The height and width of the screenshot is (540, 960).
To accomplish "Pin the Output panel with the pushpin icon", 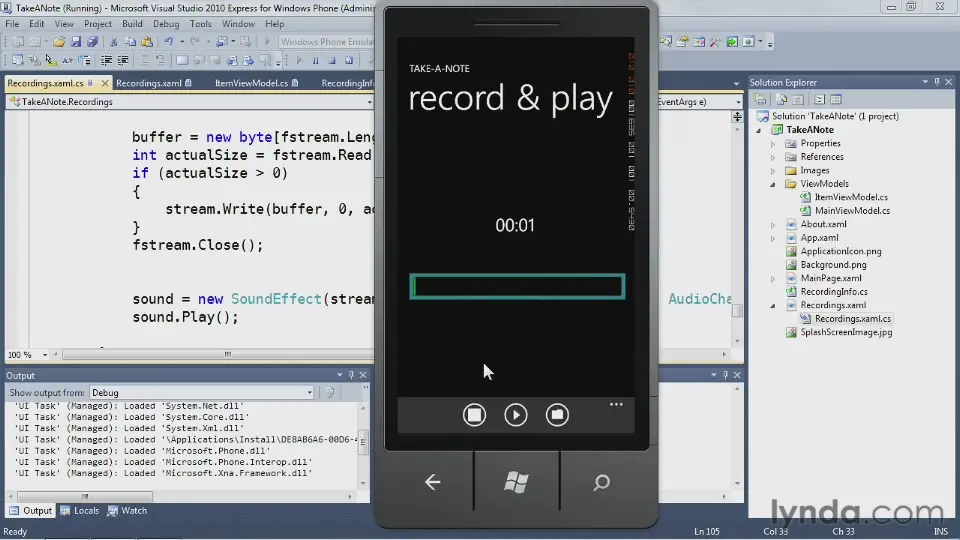I will click(x=351, y=375).
